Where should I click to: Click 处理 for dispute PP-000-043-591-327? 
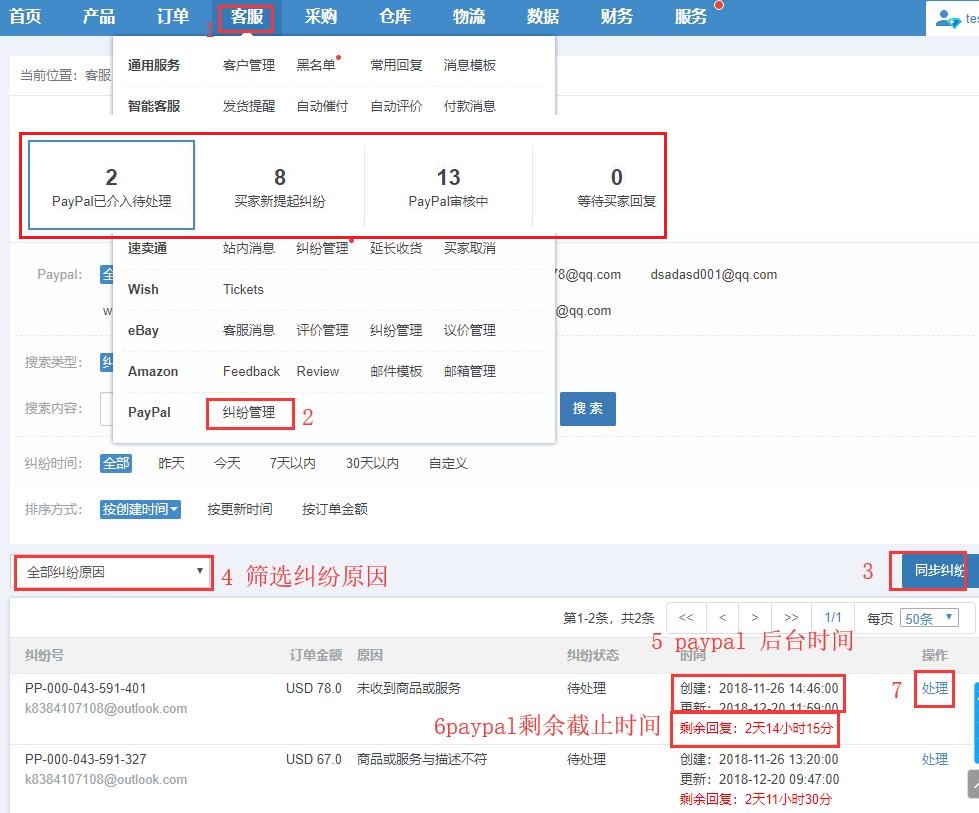pos(935,759)
